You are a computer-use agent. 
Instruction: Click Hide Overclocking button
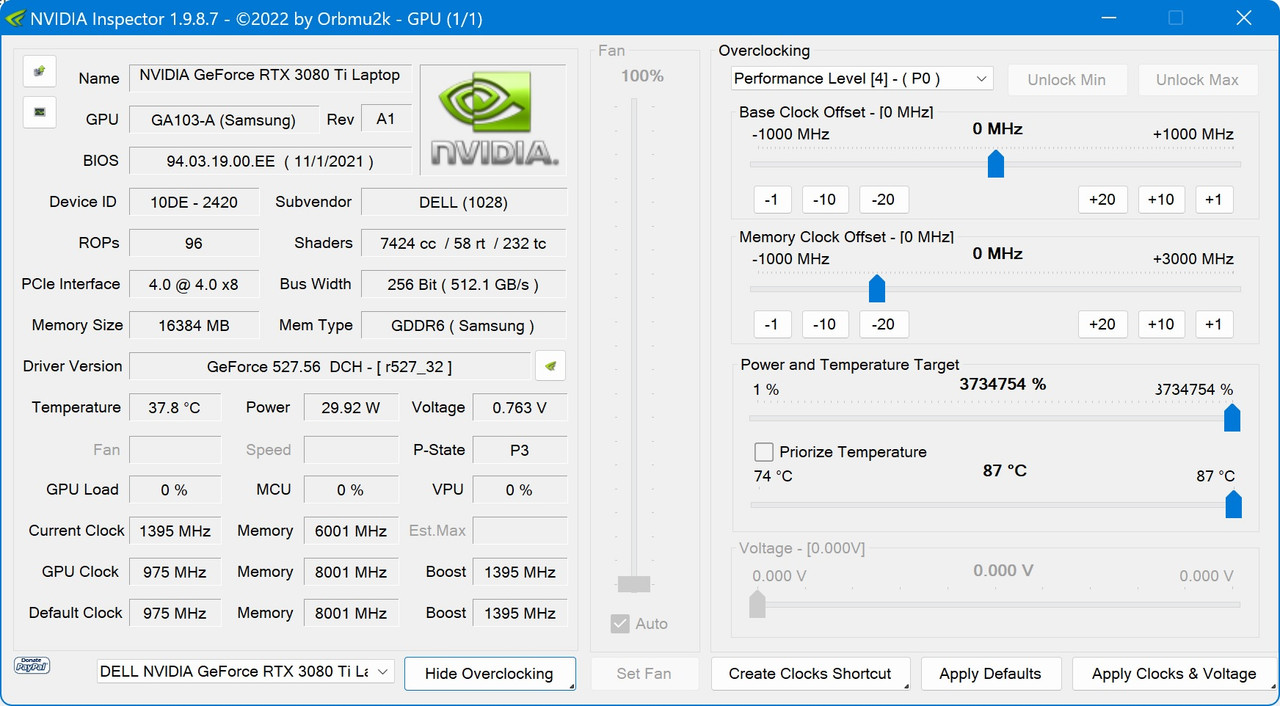[x=489, y=674]
